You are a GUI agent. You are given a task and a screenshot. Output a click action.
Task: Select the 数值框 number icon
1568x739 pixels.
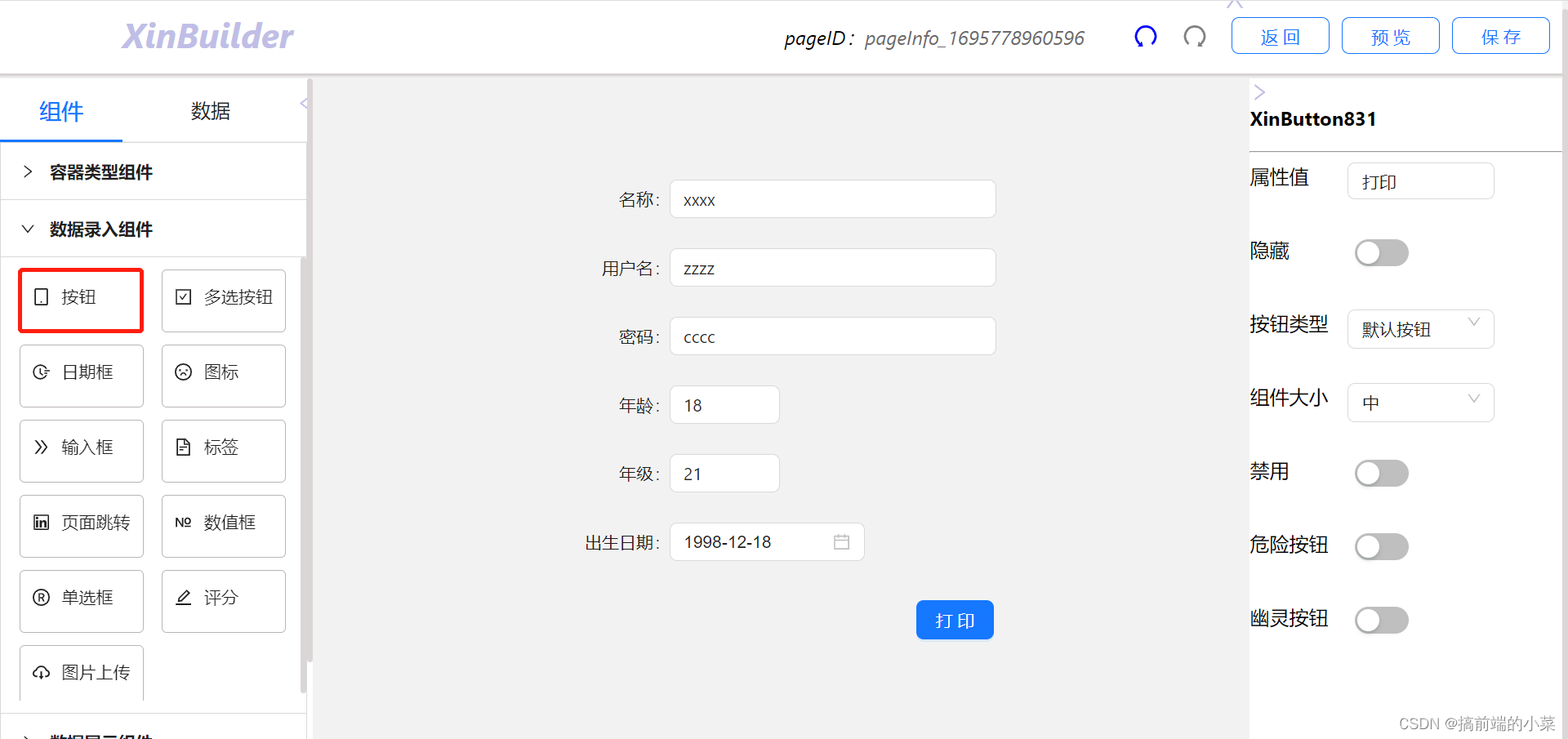pyautogui.click(x=184, y=523)
